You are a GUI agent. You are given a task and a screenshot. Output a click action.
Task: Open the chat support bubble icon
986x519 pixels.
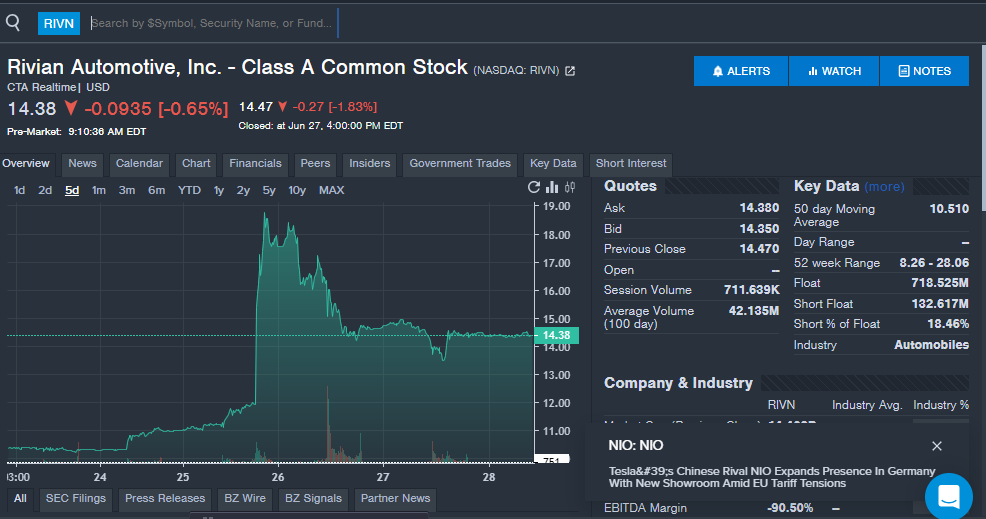coord(948,496)
